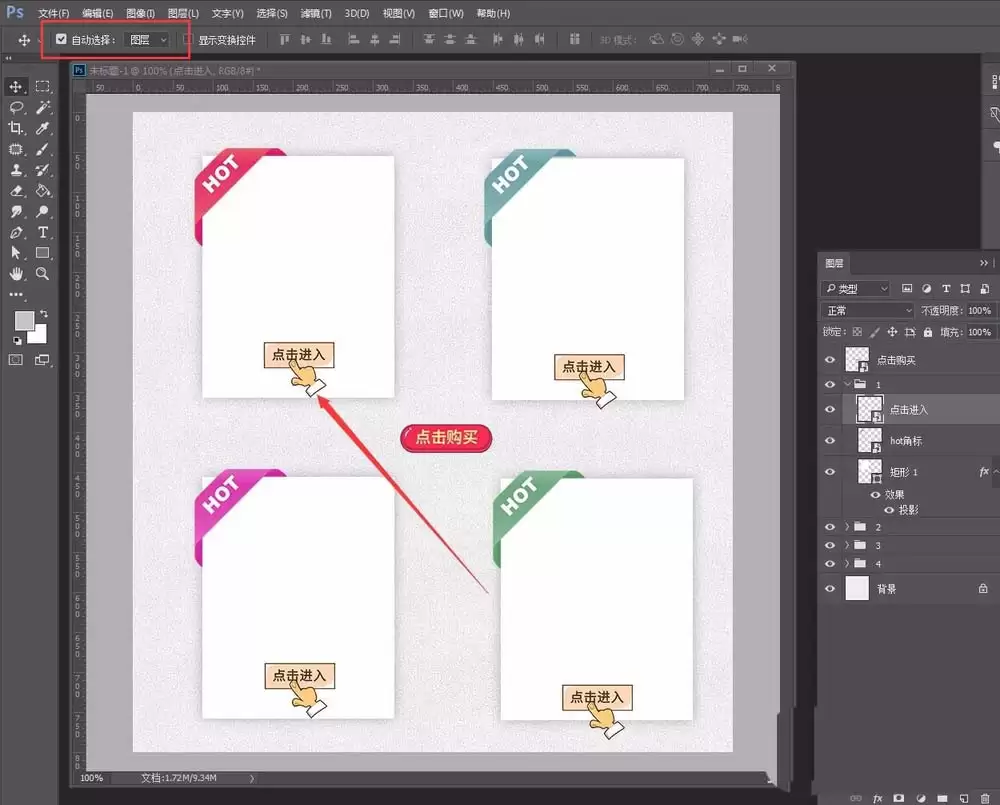Open the 滤镜(T) menu
Viewport: 1000px width, 805px height.
point(316,13)
